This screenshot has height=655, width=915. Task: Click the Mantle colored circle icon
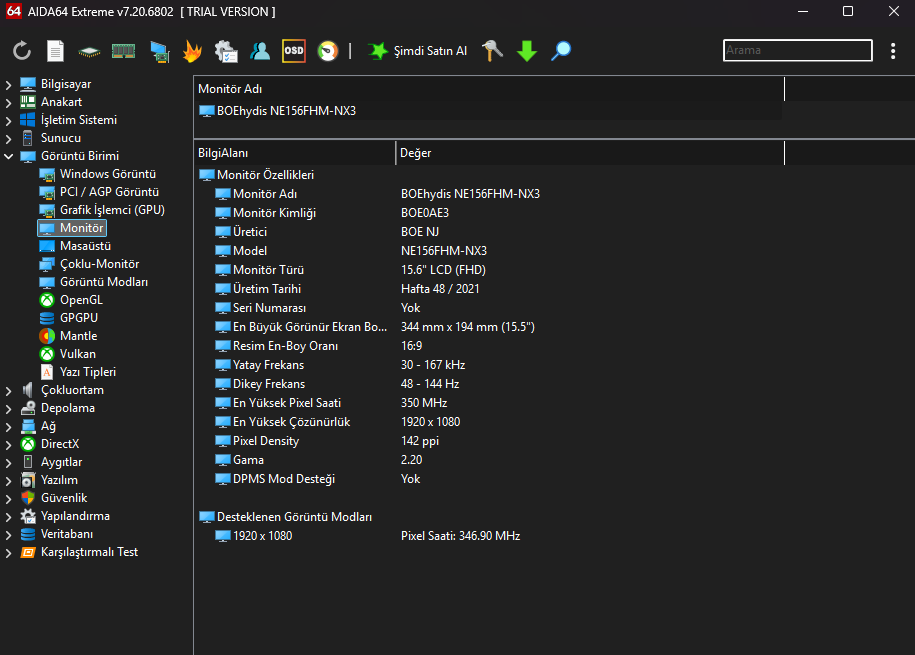tap(47, 336)
